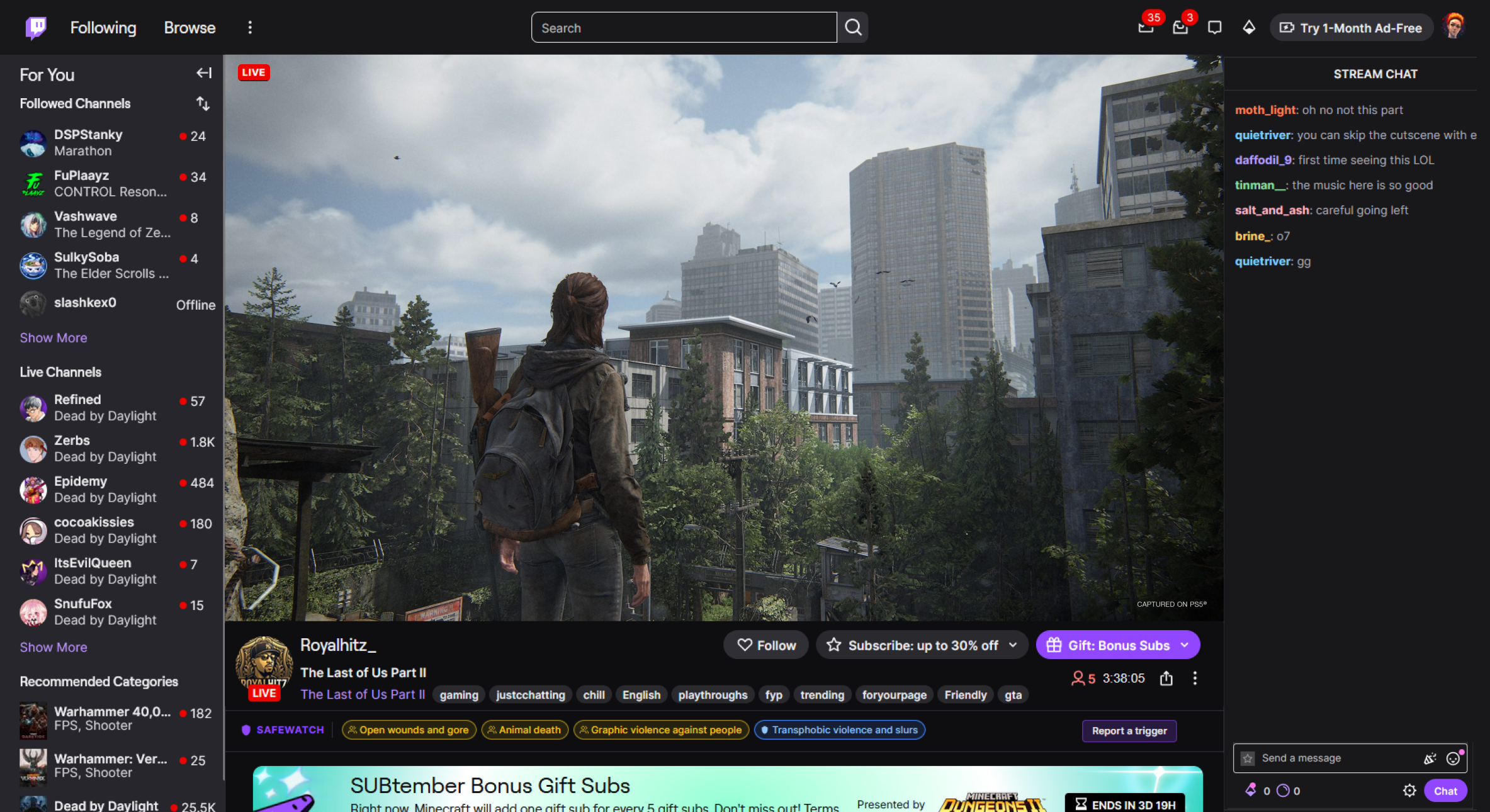This screenshot has height=812, width=1490.
Task: Click Report a trigger button
Action: coord(1129,731)
